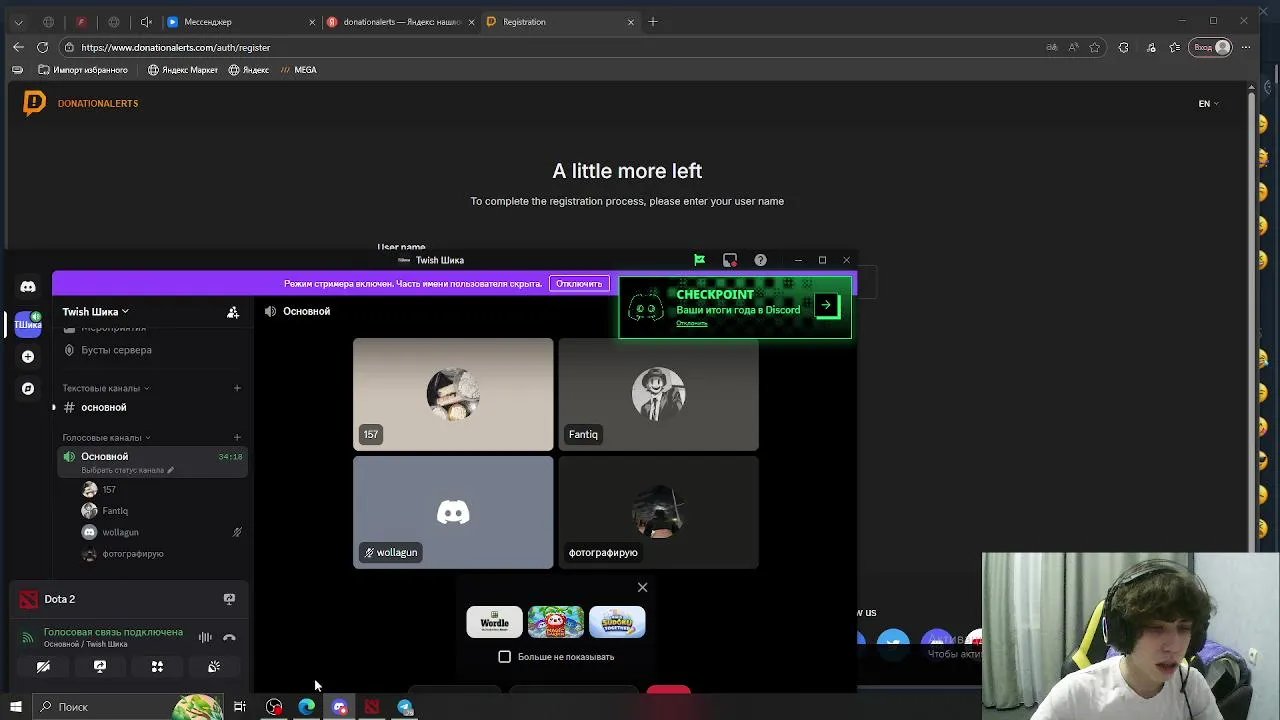Open Telegram from the taskbar
Screen dimensions: 1280x720
coord(405,707)
